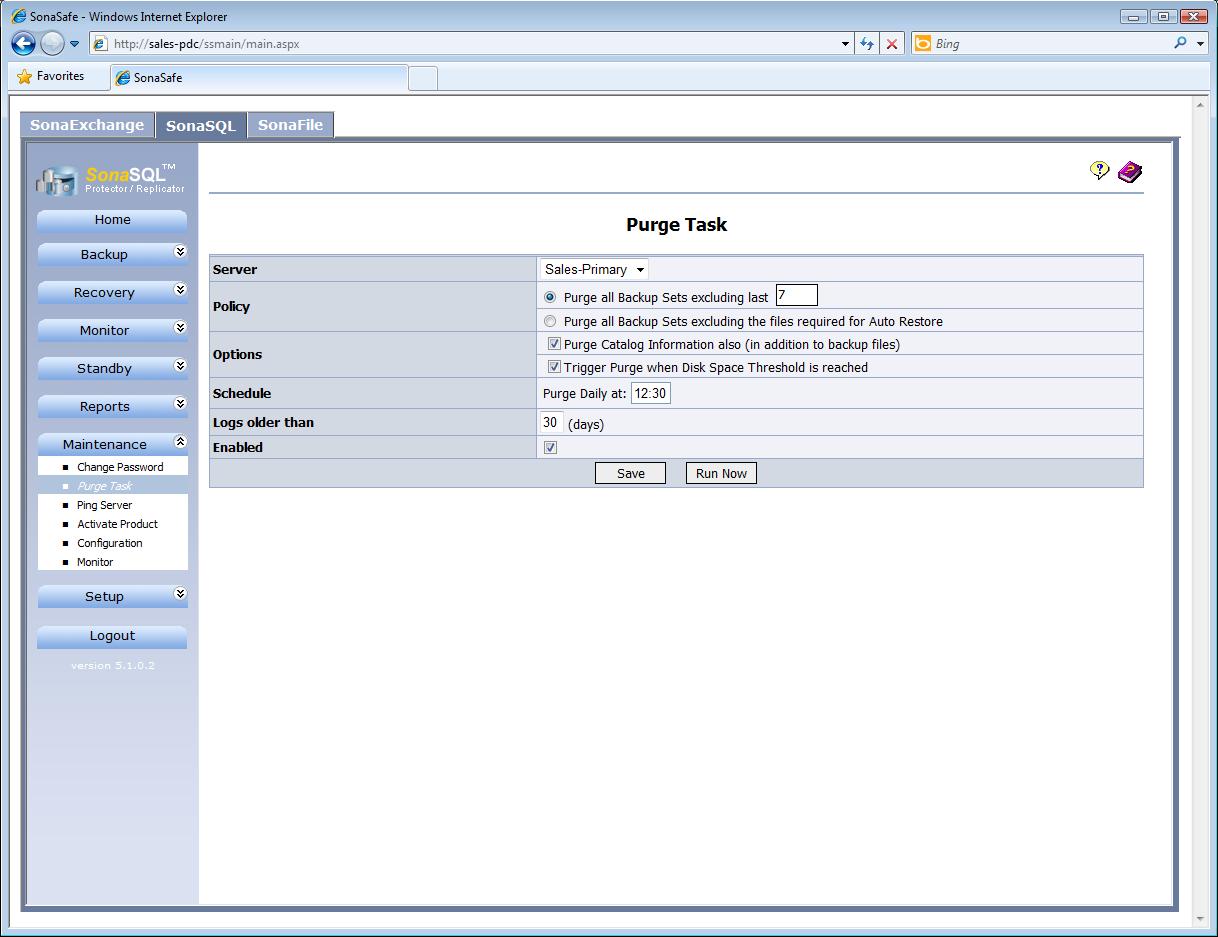
Task: Uncheck Purge Catalog Information also checkbox
Action: pos(554,344)
